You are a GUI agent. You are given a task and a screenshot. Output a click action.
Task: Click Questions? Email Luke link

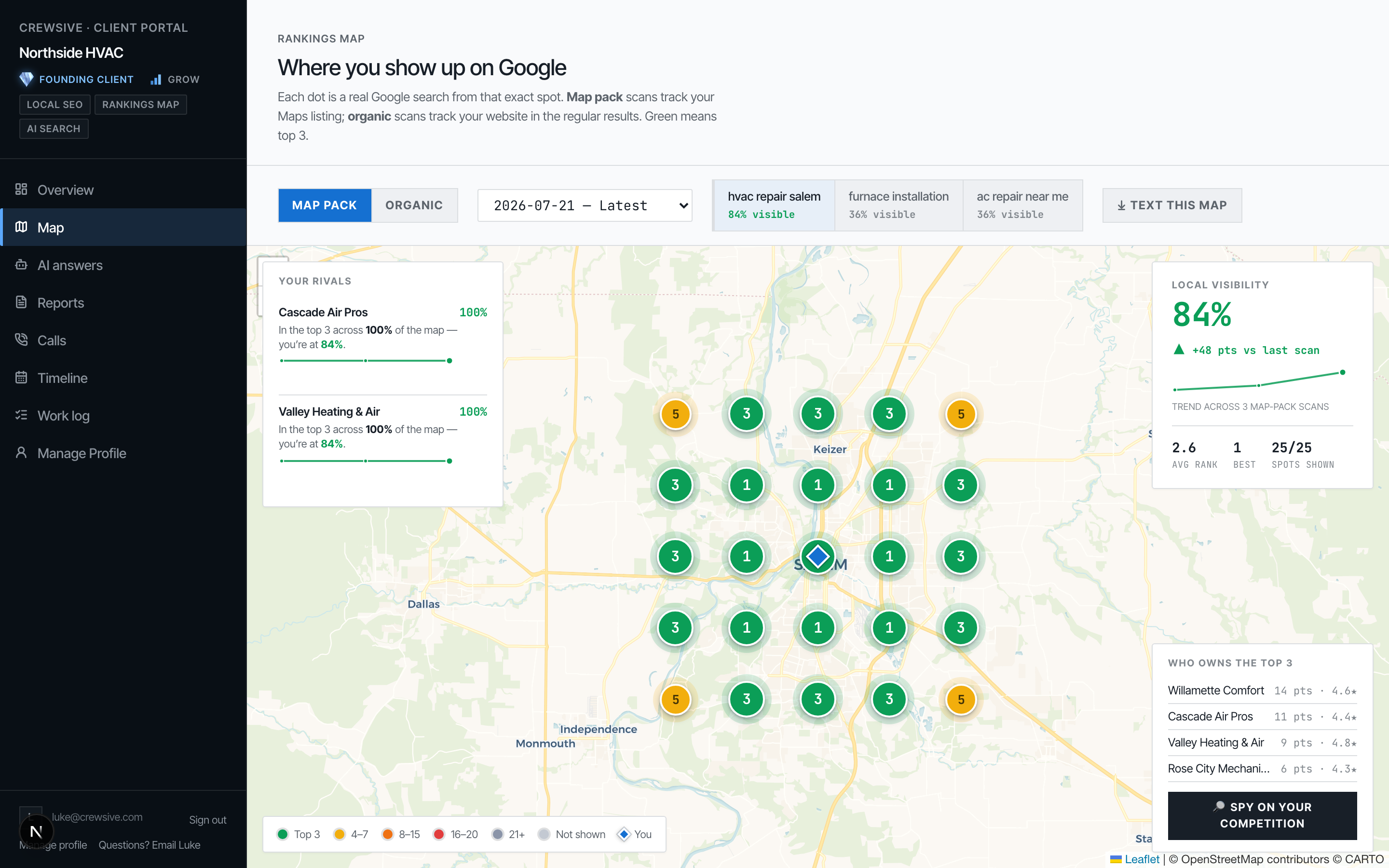pos(149,845)
